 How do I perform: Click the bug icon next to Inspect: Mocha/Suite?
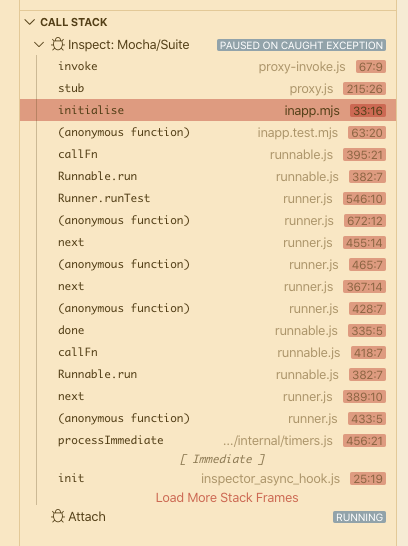tap(58, 45)
